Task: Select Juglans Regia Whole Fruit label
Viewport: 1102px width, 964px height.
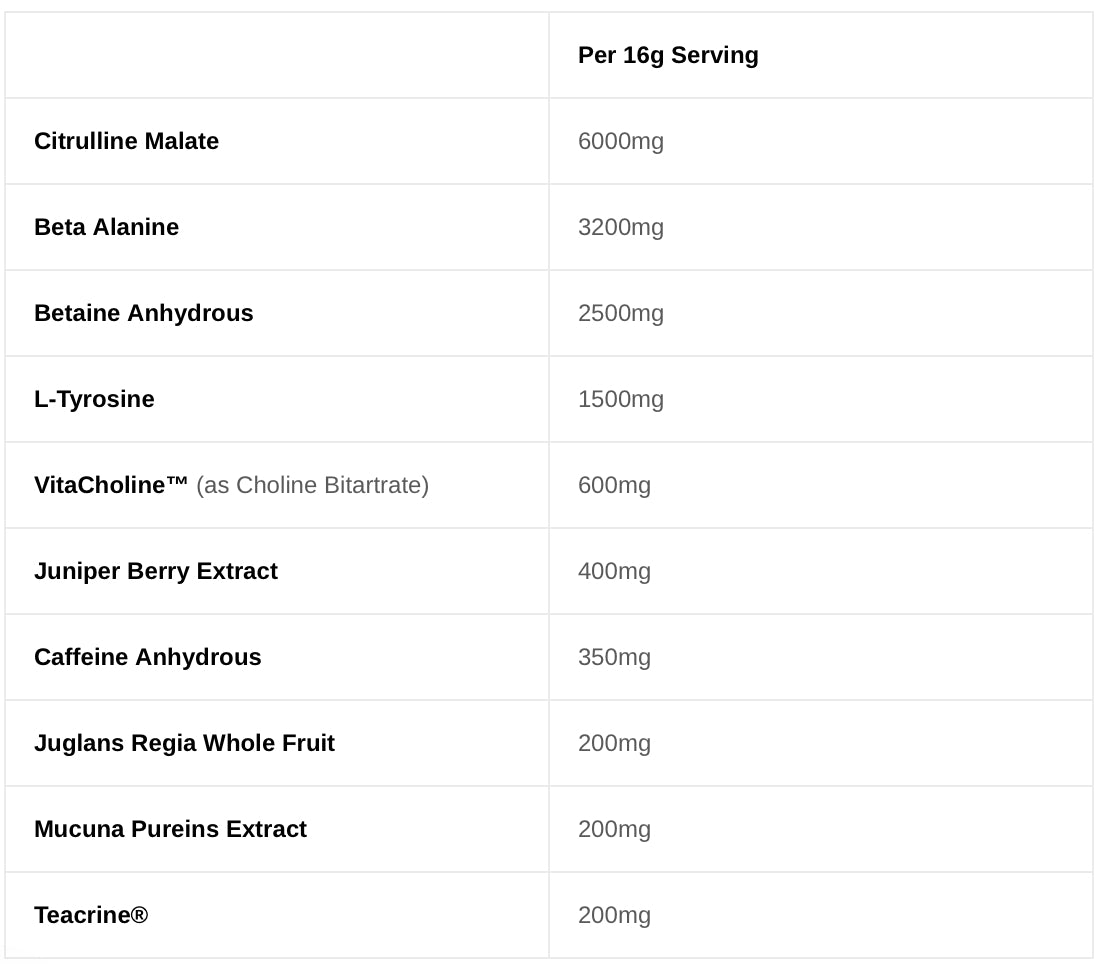Action: [x=185, y=743]
